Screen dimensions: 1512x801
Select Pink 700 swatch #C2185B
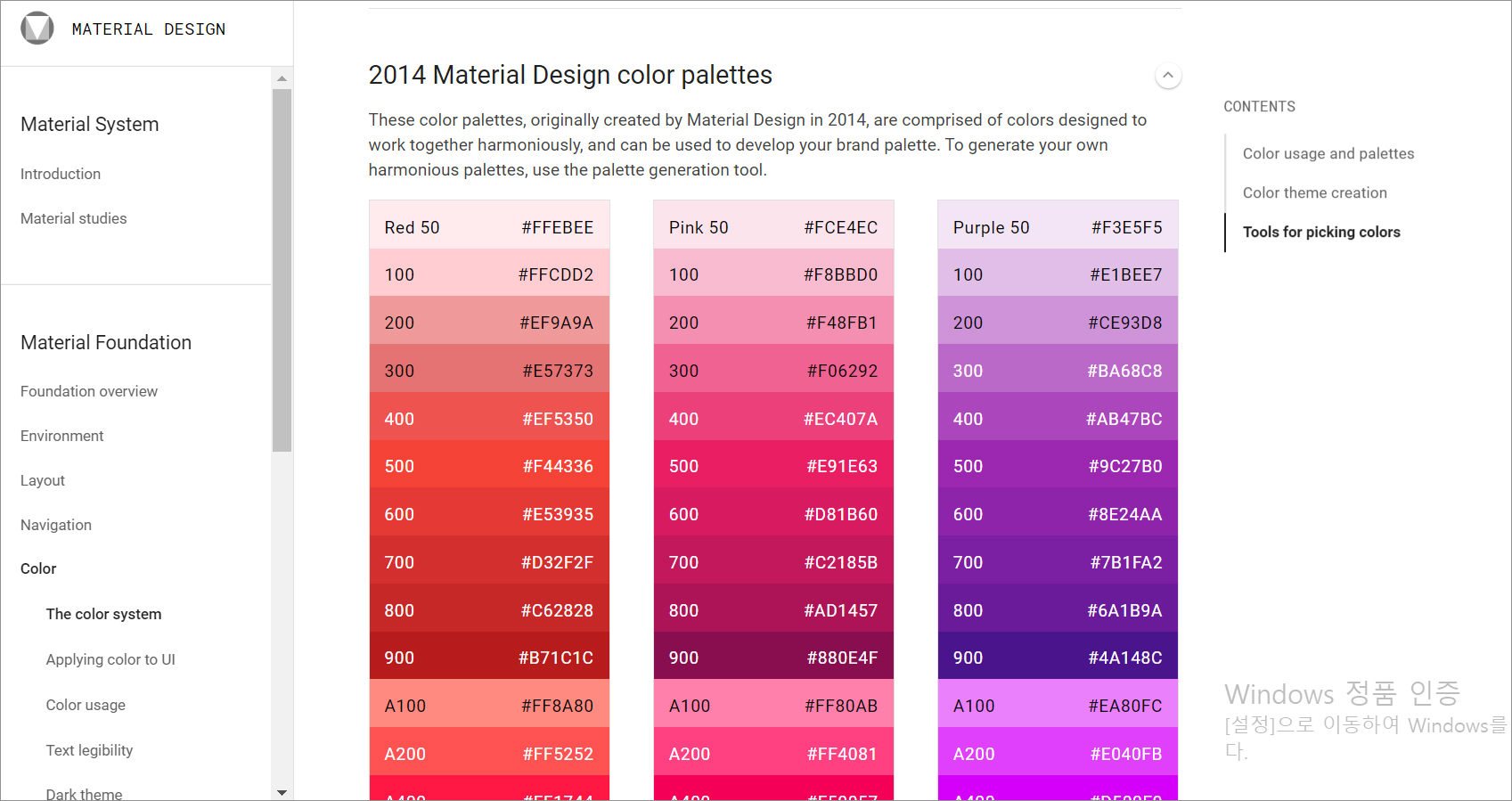773,560
